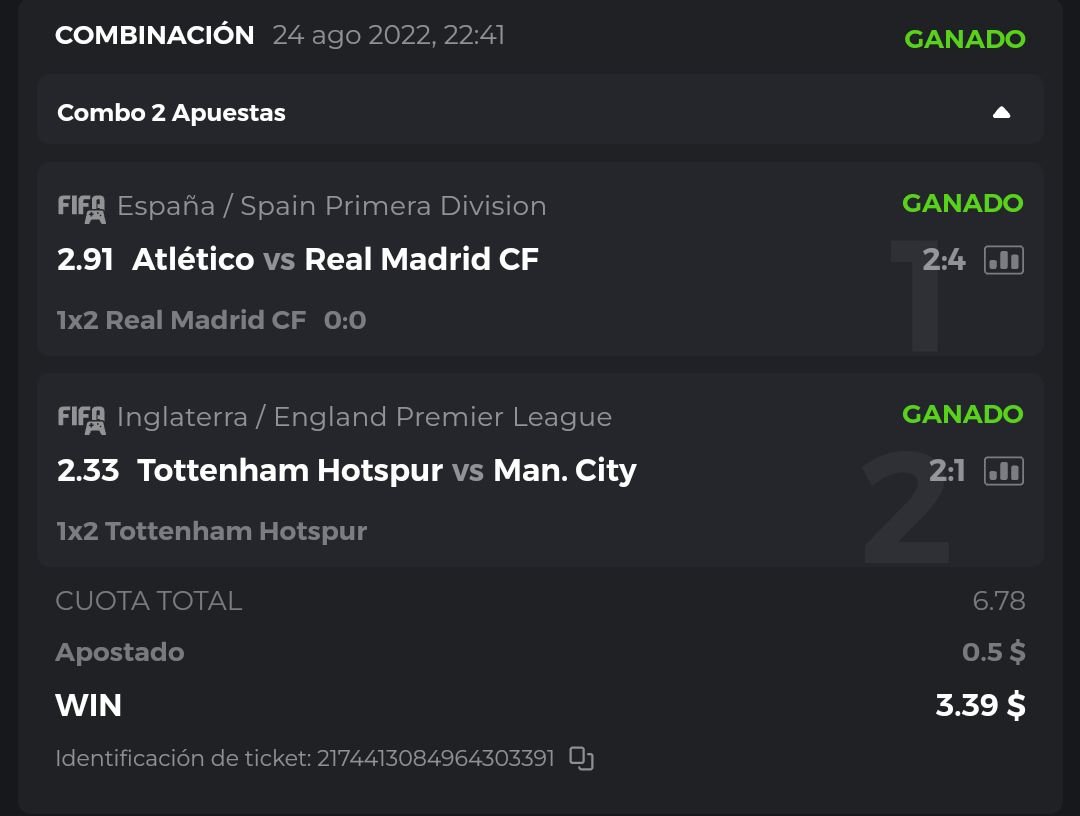The width and height of the screenshot is (1080, 816).
Task: Click the 2.91 odds value
Action: coord(85,260)
